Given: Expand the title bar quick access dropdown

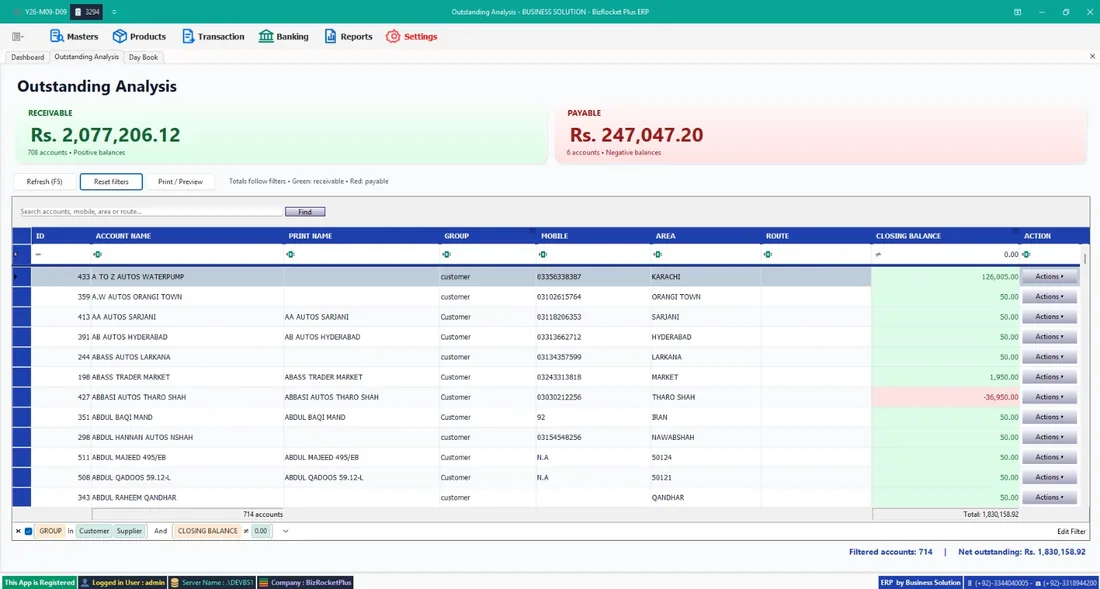Looking at the screenshot, I should [x=114, y=12].
